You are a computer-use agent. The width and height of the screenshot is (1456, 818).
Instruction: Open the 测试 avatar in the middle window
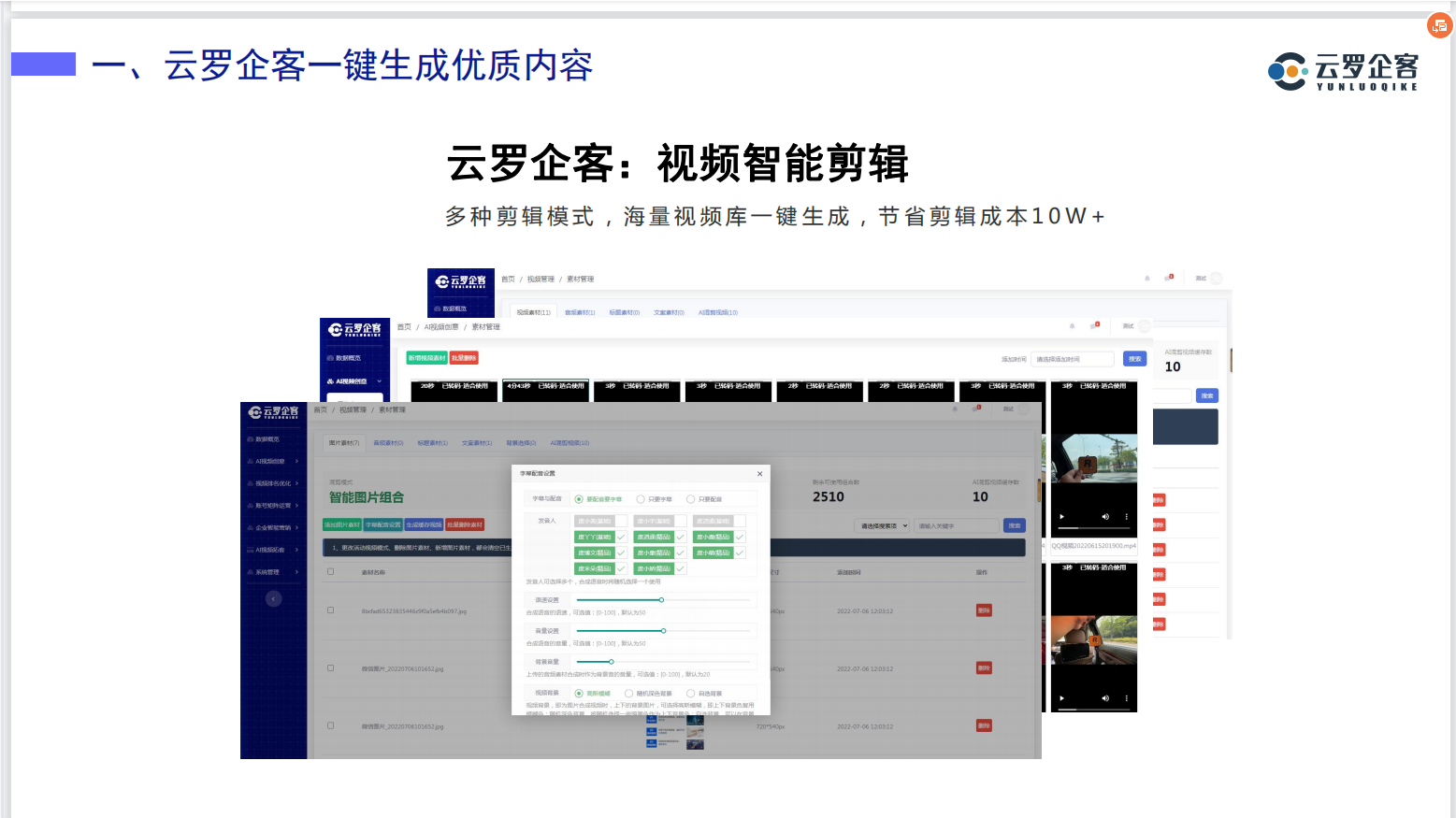point(1144,326)
